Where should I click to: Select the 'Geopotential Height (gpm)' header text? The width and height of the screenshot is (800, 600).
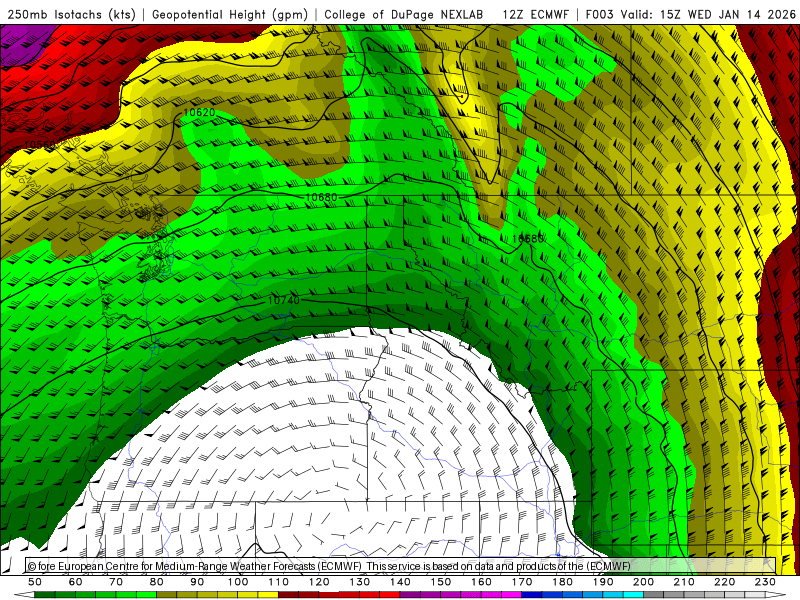point(230,15)
